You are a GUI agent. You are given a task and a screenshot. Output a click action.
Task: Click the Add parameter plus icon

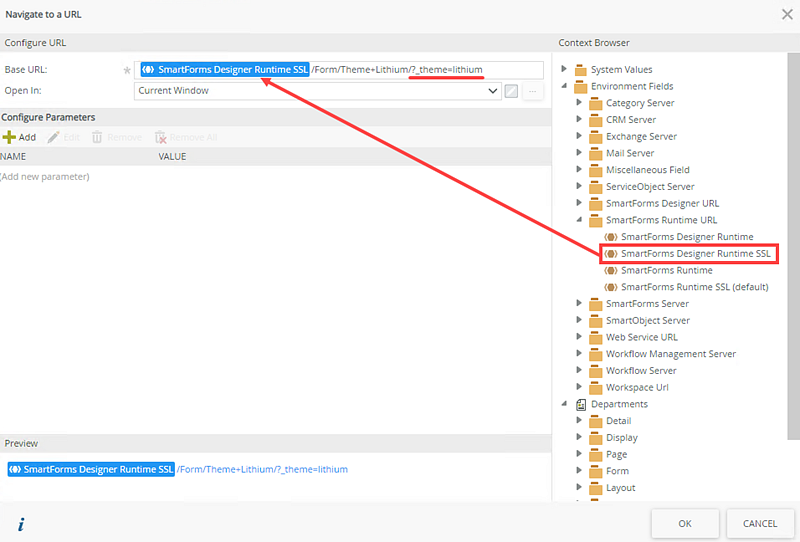click(x=9, y=137)
